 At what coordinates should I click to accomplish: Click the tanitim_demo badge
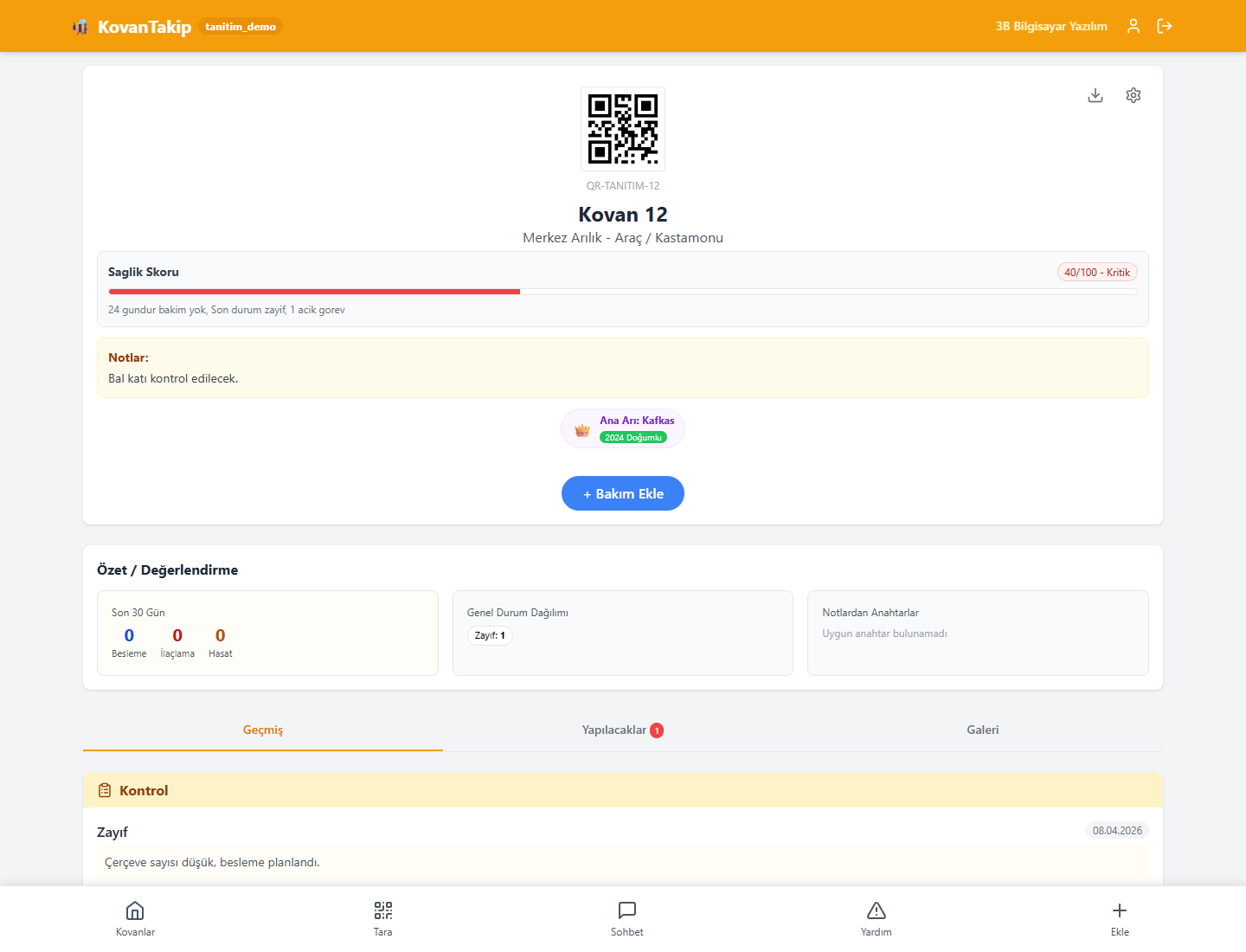(241, 26)
